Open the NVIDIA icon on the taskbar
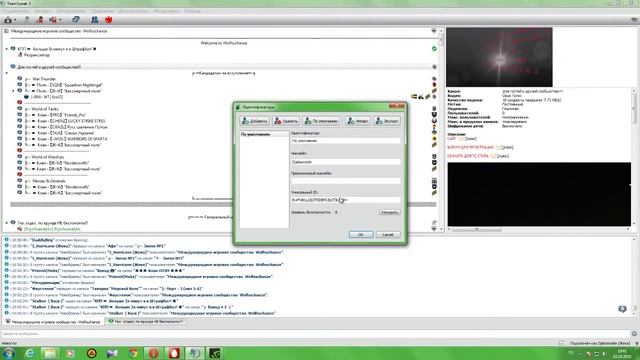Viewport: 640px width, 360px height. click(x=215, y=353)
